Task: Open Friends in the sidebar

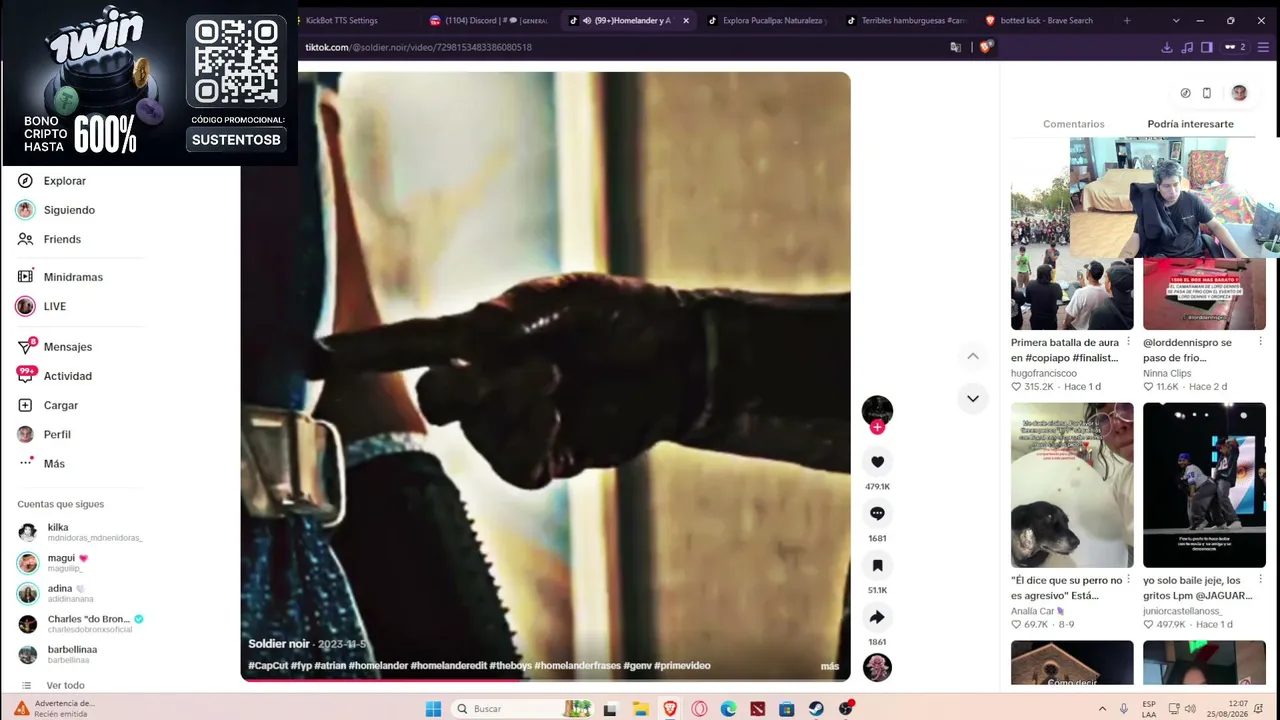Action: click(x=62, y=239)
